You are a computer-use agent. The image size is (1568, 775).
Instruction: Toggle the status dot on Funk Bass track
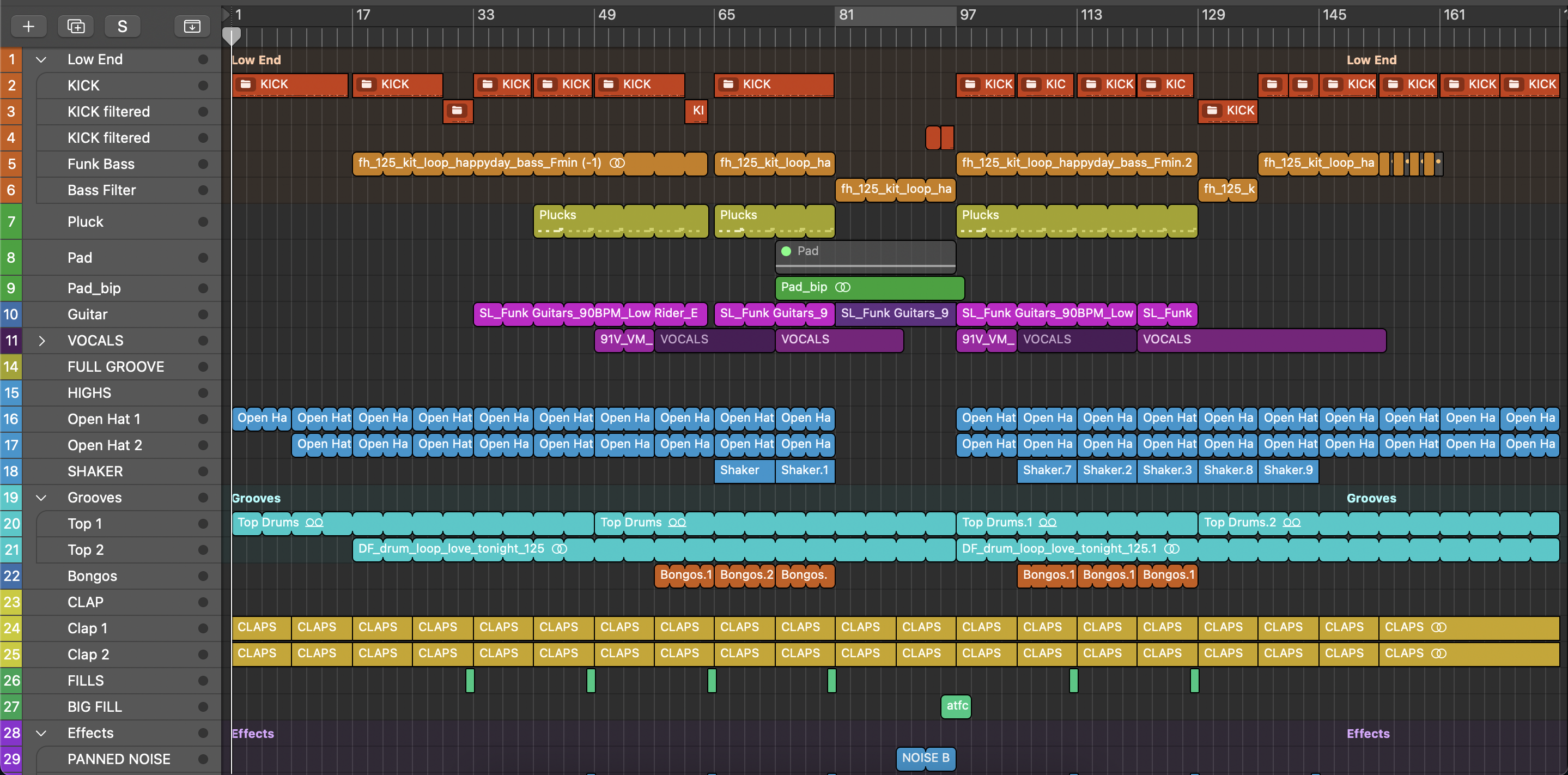point(203,164)
